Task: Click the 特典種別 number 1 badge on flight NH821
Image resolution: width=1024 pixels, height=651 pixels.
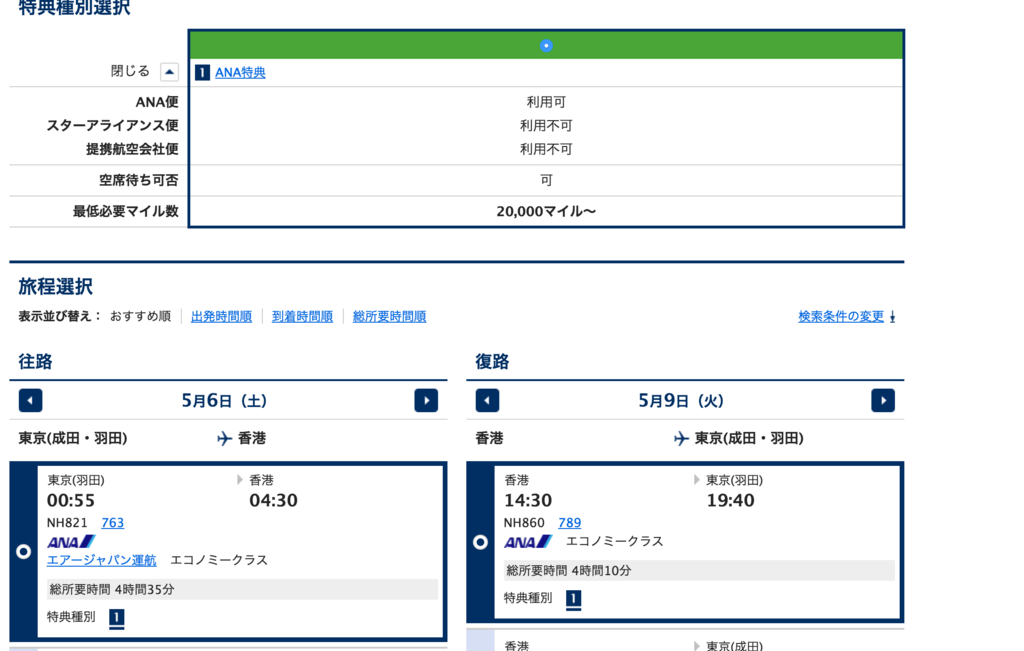Action: [117, 617]
